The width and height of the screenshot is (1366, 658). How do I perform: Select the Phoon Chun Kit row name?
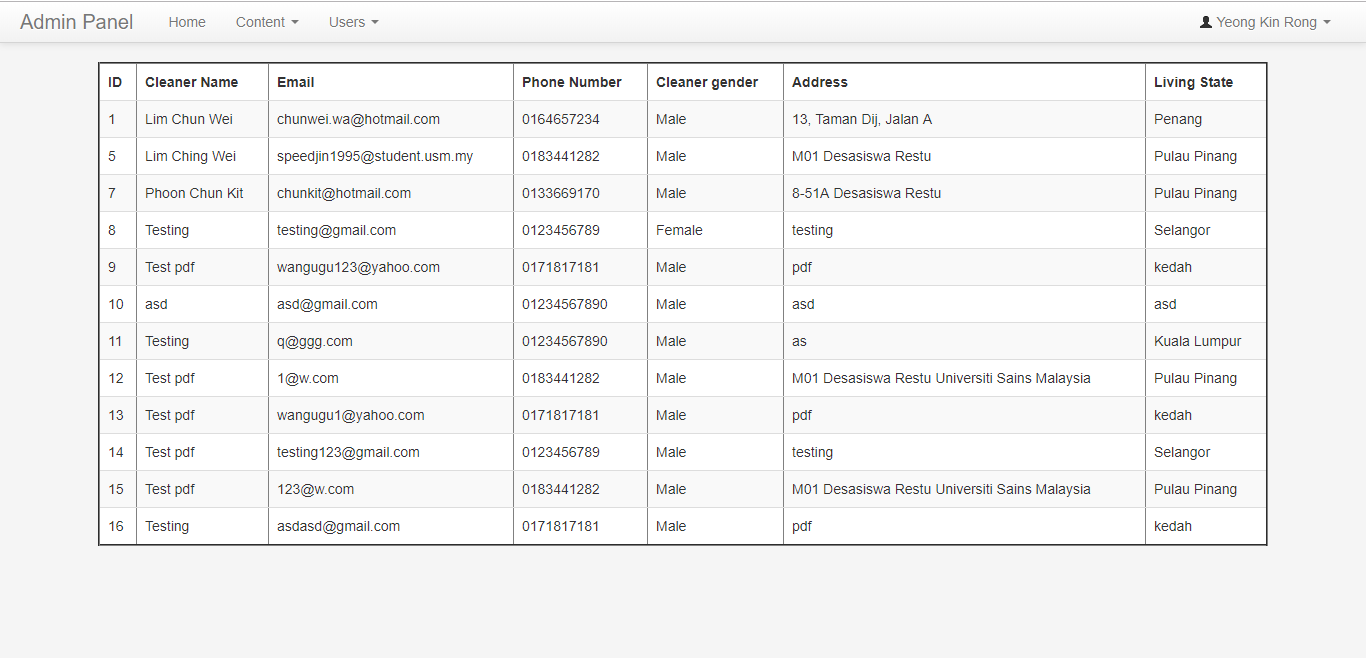point(194,193)
